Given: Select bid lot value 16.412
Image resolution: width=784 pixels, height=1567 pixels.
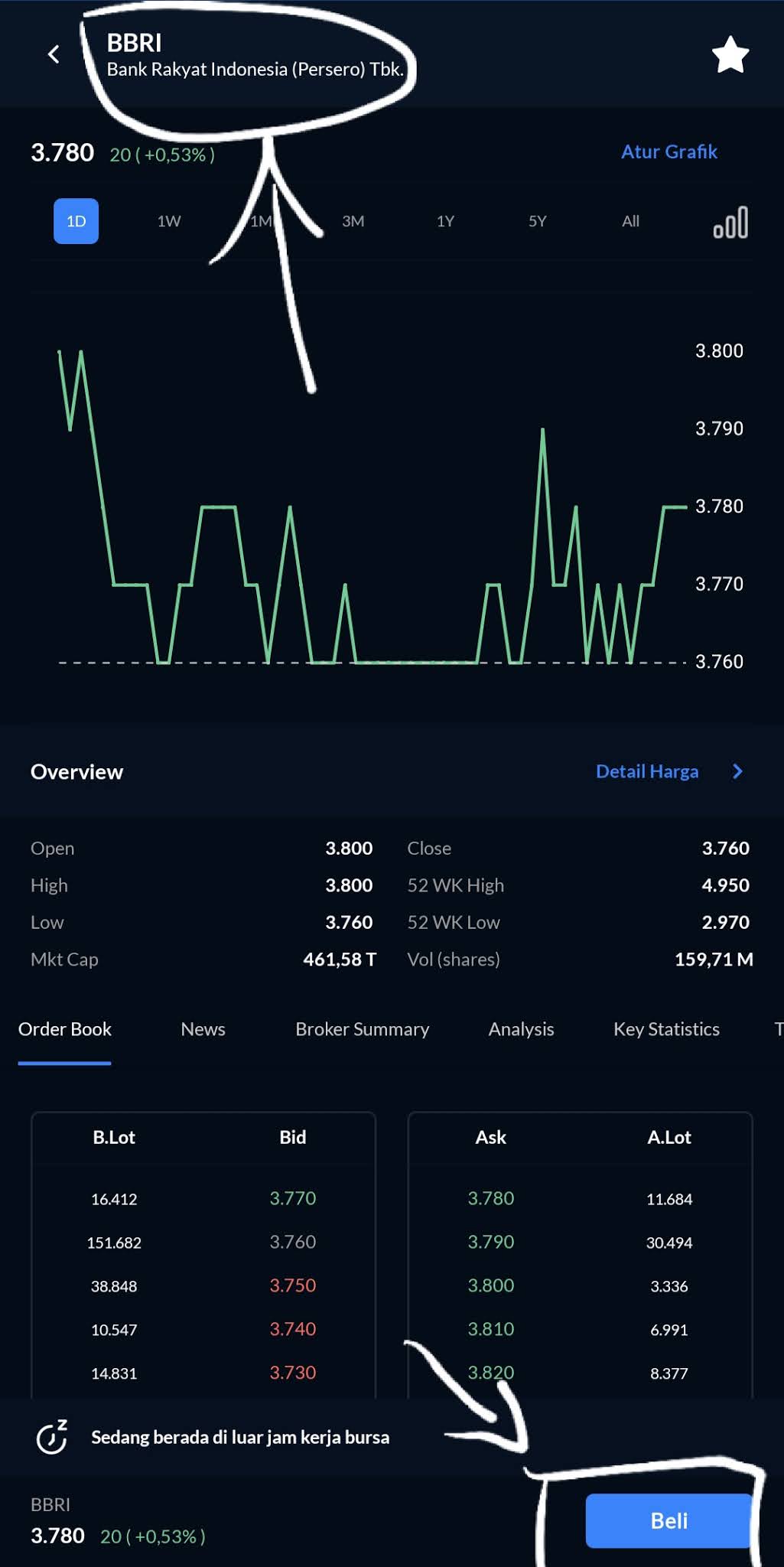Looking at the screenshot, I should 114,1199.
